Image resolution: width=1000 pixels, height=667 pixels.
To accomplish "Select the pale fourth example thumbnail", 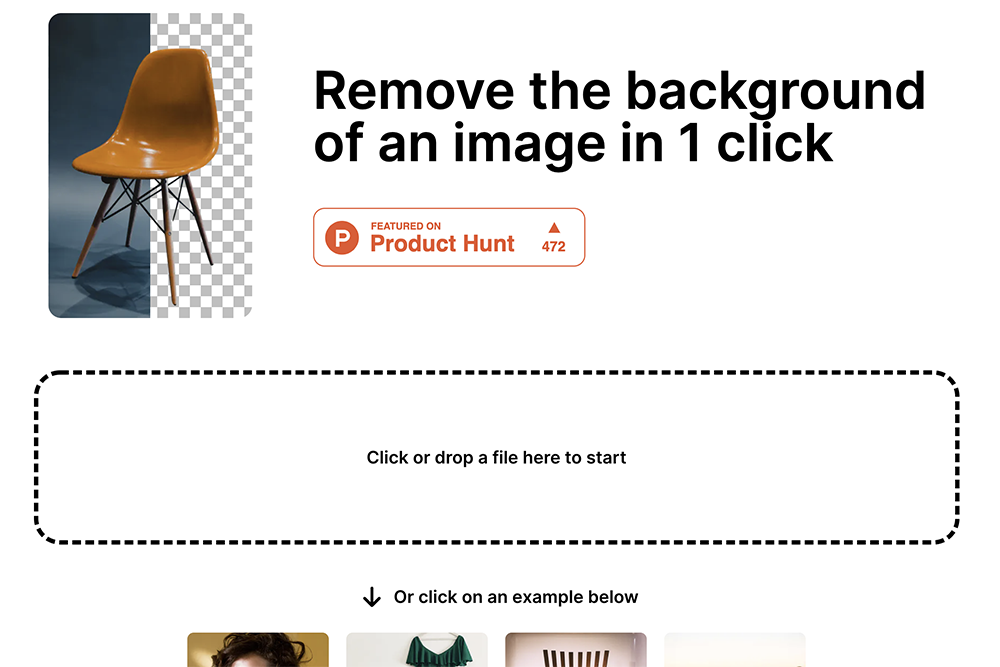I will (x=735, y=650).
